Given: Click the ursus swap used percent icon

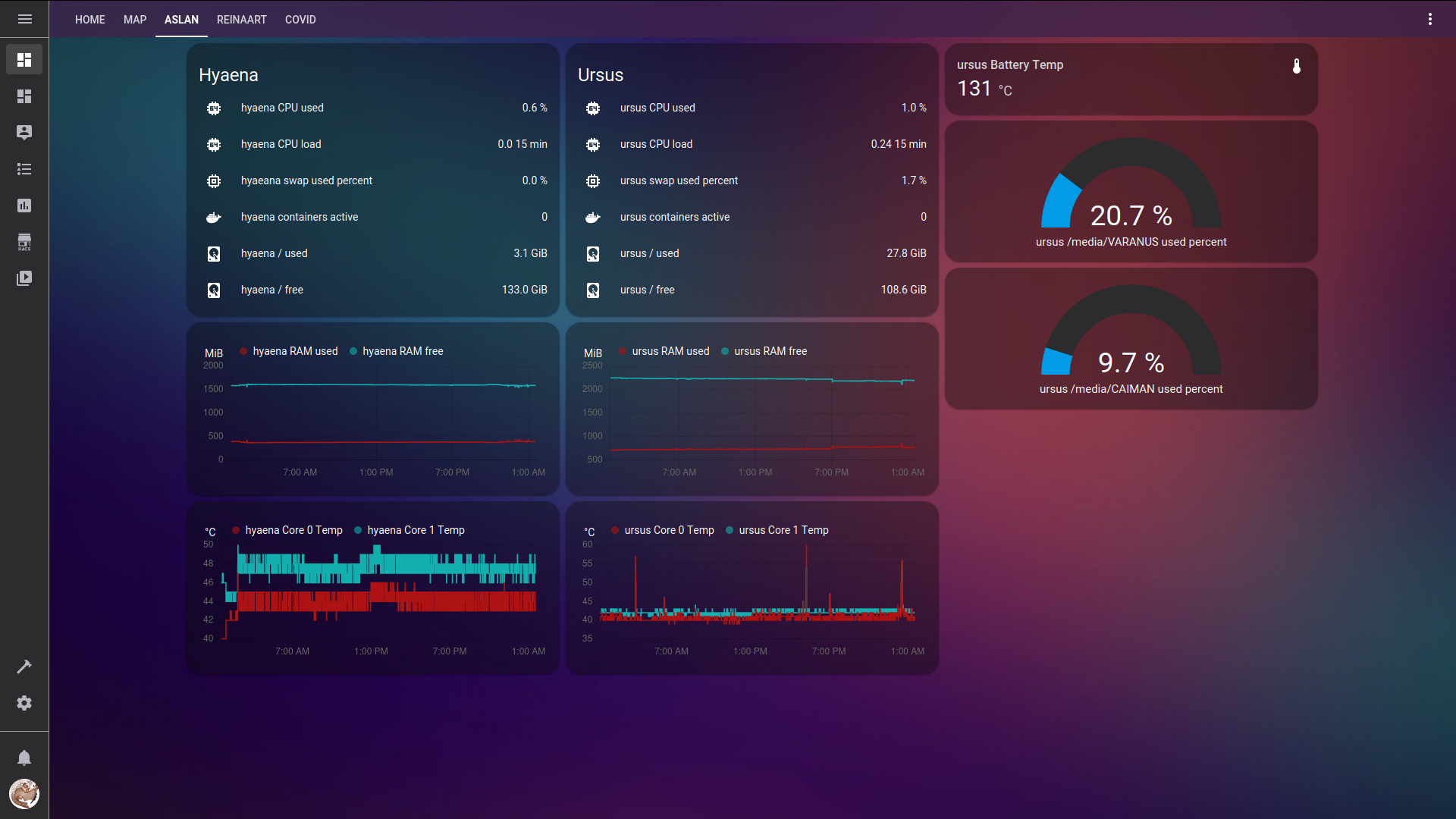Looking at the screenshot, I should 593,181.
